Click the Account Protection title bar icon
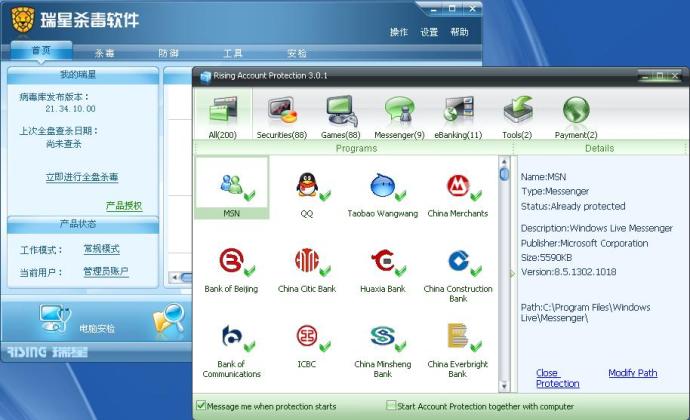Screen dimensions: 690x420 (x=206, y=76)
